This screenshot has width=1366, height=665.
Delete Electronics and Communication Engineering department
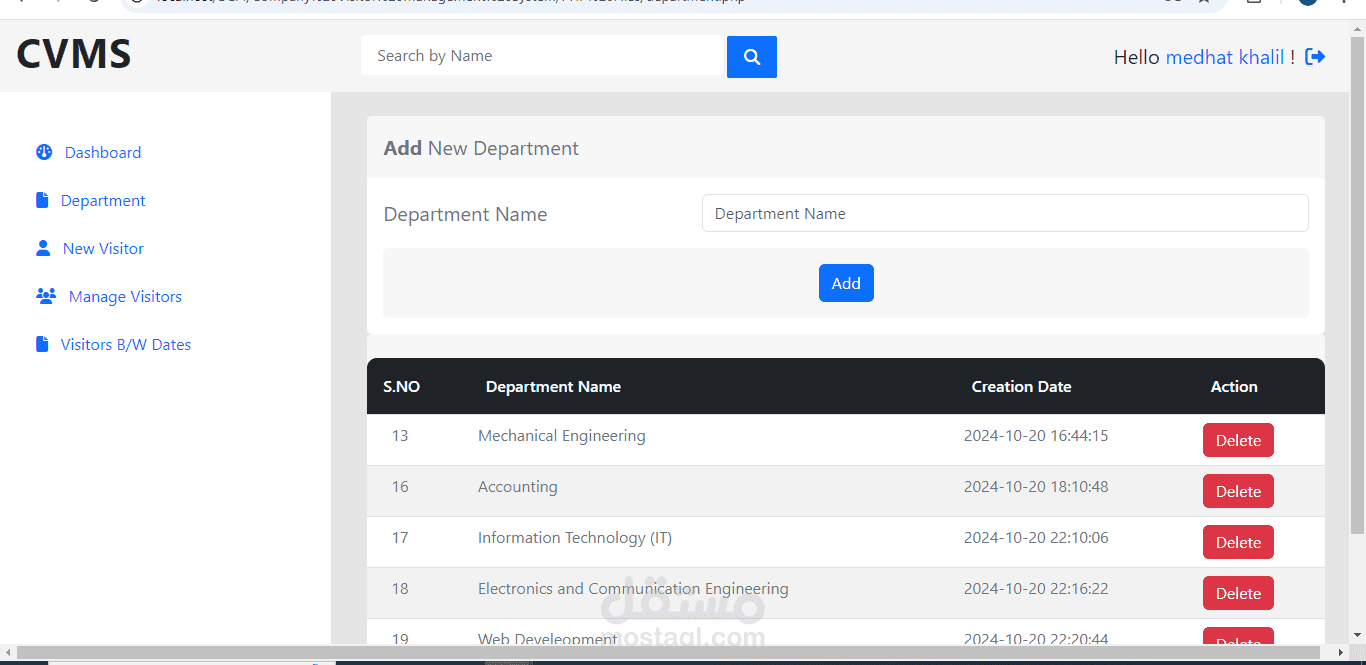1238,593
